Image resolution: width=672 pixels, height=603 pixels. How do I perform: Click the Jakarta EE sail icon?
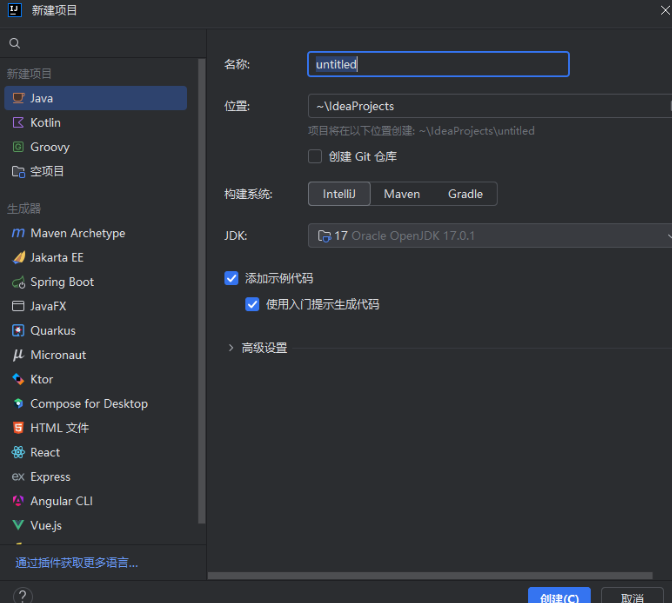click(x=18, y=258)
